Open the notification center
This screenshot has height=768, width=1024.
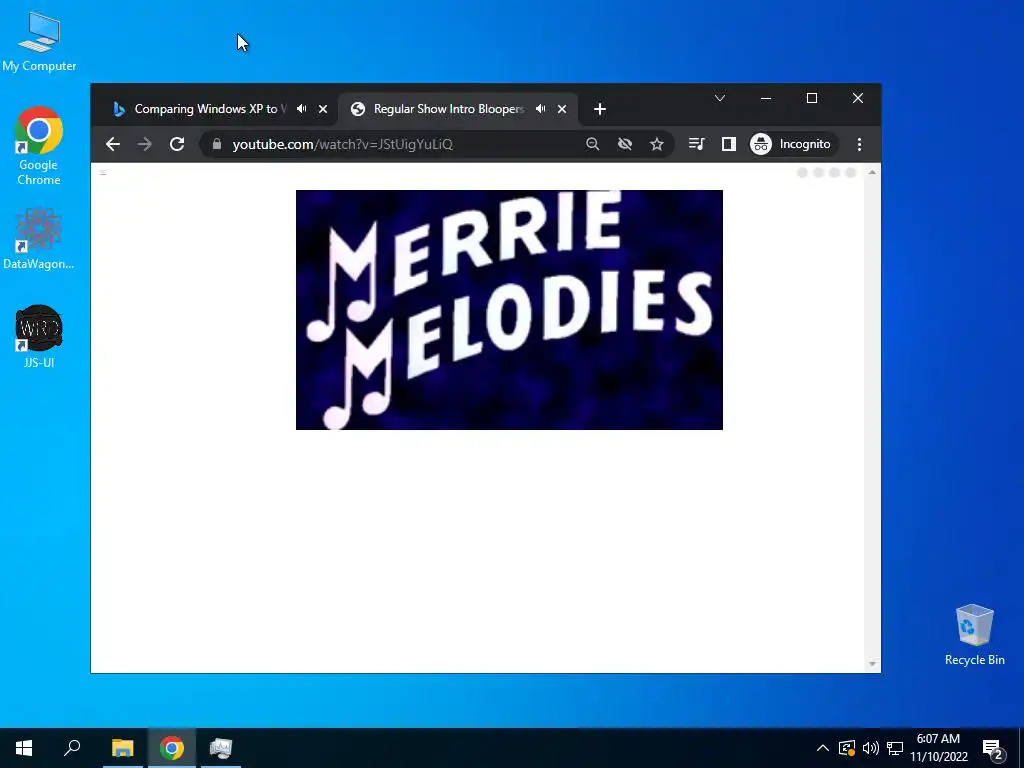993,749
